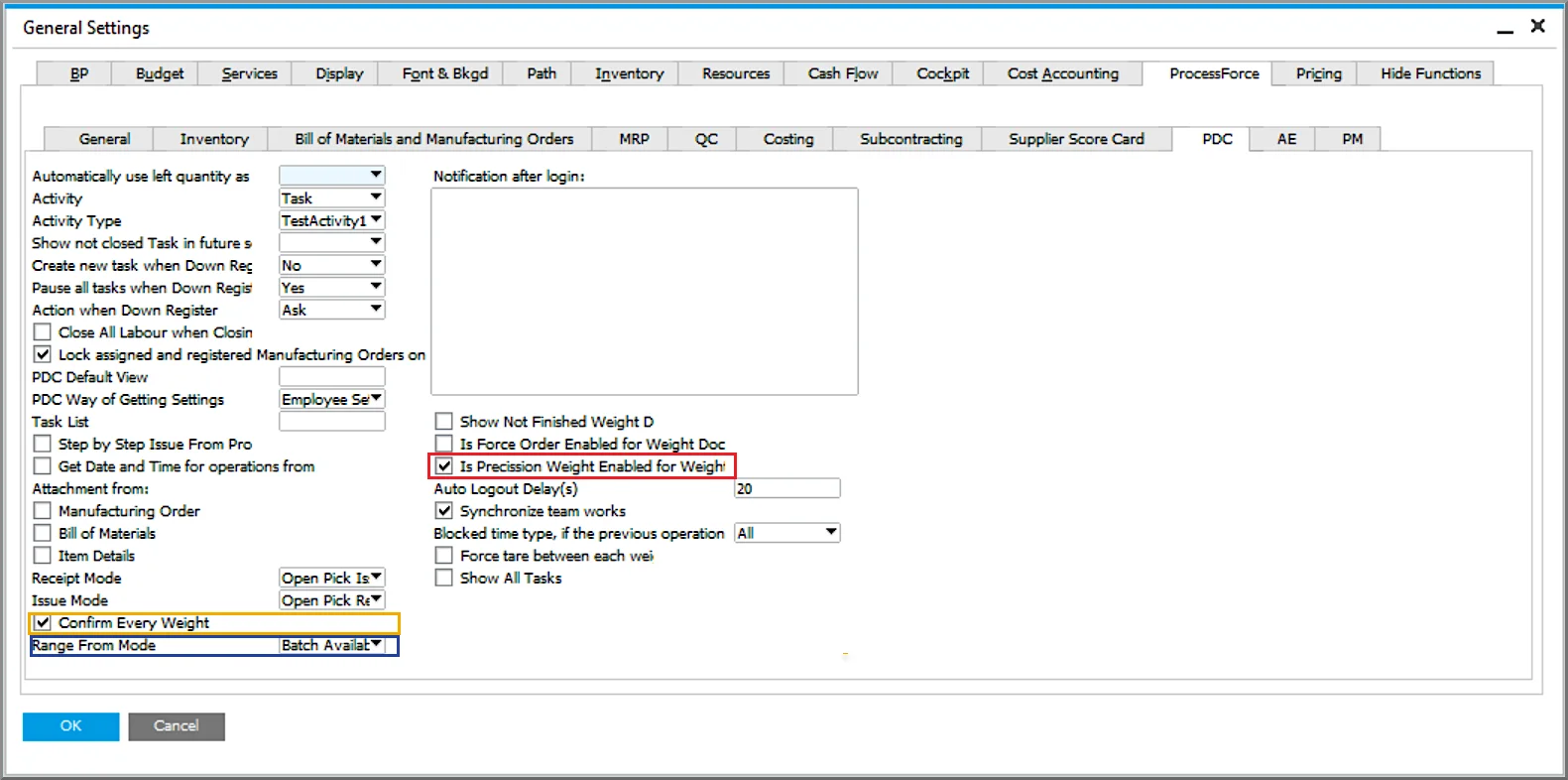Open Automatically use left quantity dropdown
This screenshot has width=1568, height=780.
click(x=332, y=176)
